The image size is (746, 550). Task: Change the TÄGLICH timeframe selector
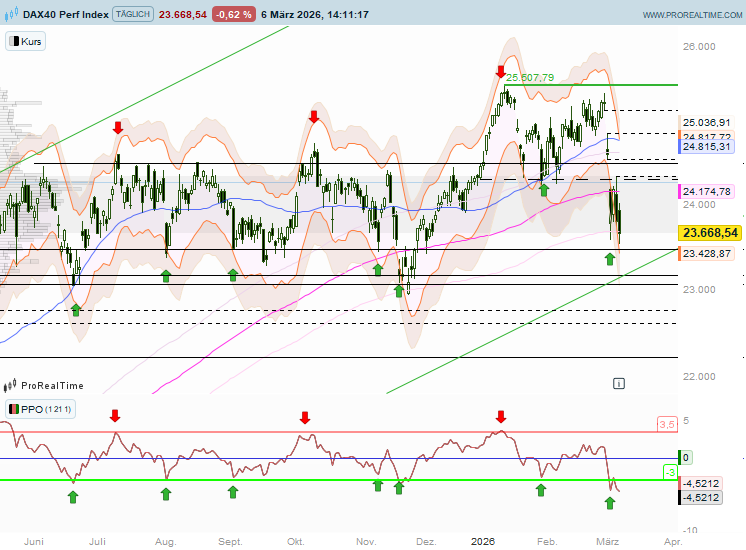(x=131, y=15)
